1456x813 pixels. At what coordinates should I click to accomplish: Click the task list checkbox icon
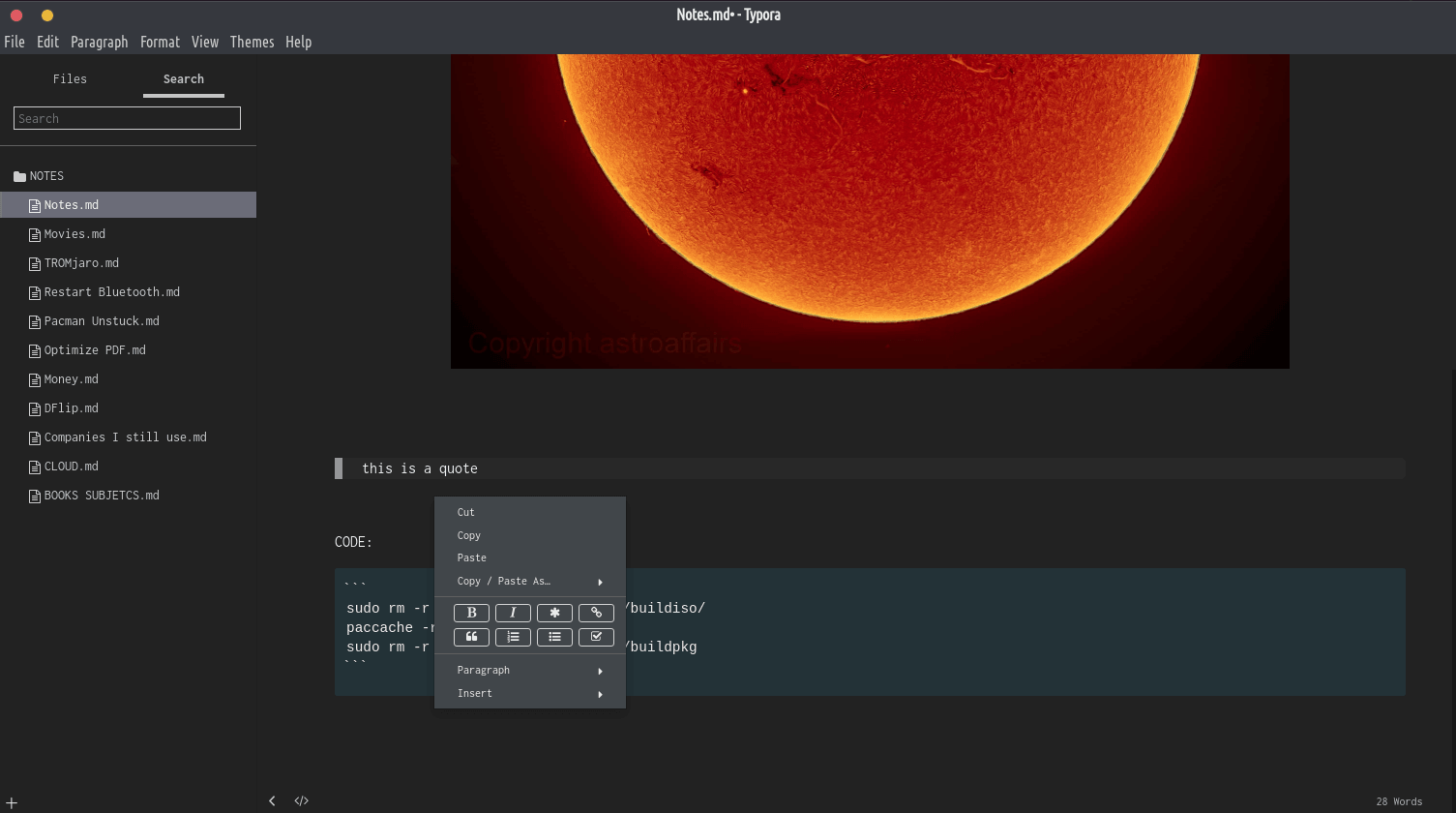pyautogui.click(x=596, y=637)
